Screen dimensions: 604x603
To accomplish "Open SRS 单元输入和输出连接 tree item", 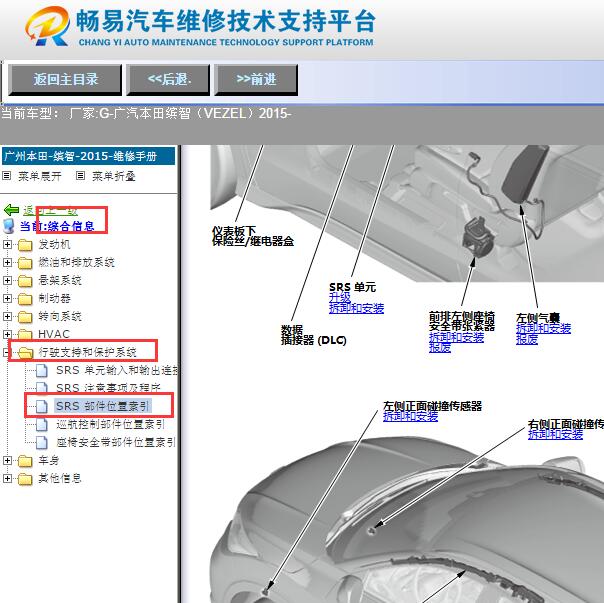I will tap(117, 370).
